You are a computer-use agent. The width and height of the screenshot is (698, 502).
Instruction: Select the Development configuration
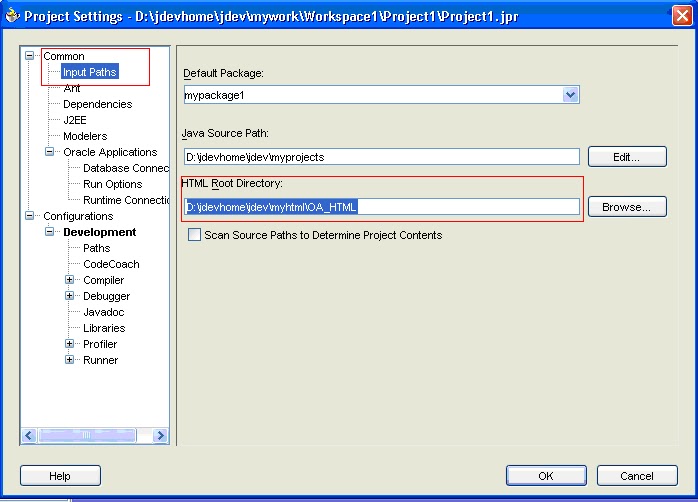100,232
